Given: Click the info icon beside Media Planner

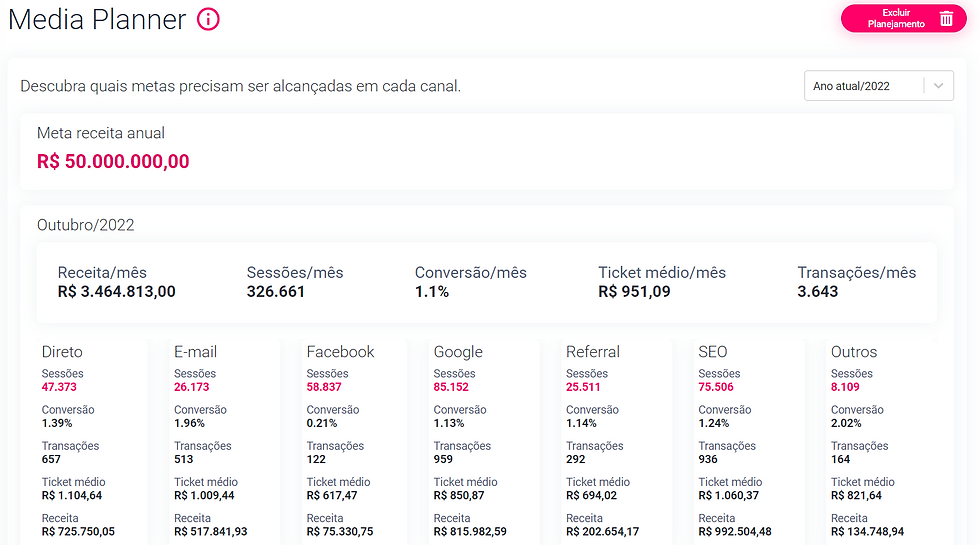Looking at the screenshot, I should coord(208,19).
